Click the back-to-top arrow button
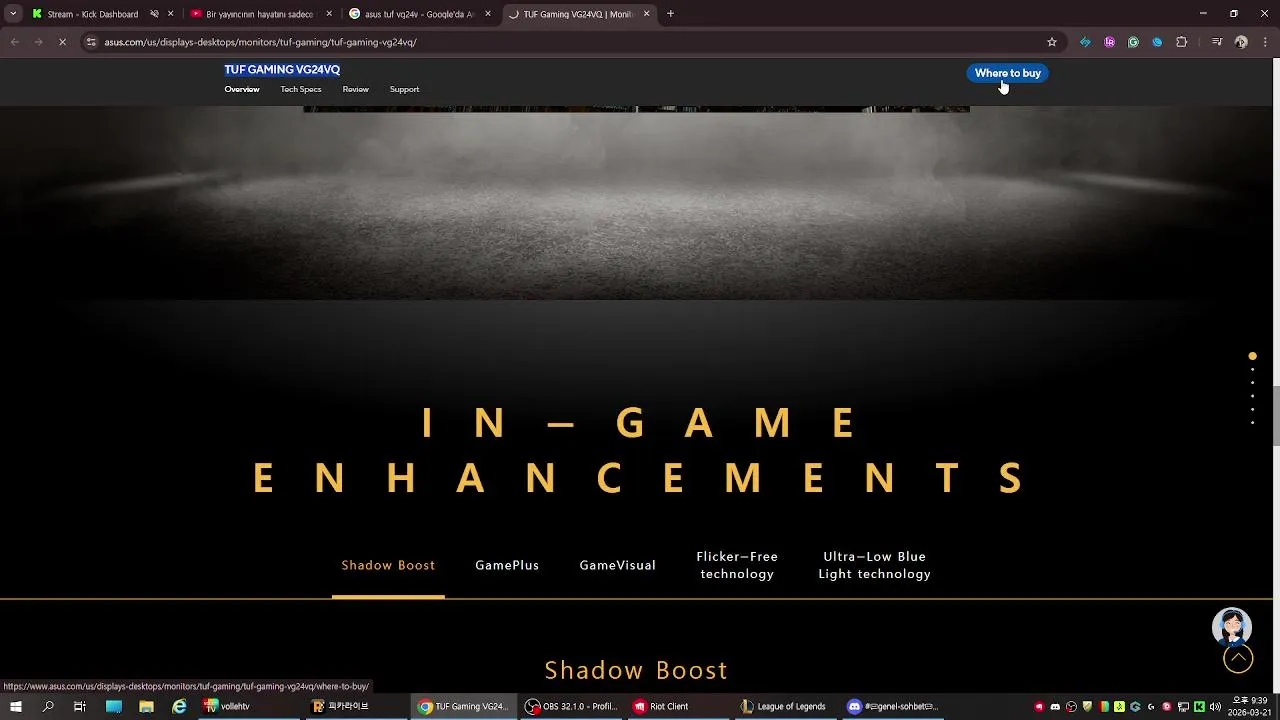Image resolution: width=1280 pixels, height=720 pixels. [x=1238, y=658]
